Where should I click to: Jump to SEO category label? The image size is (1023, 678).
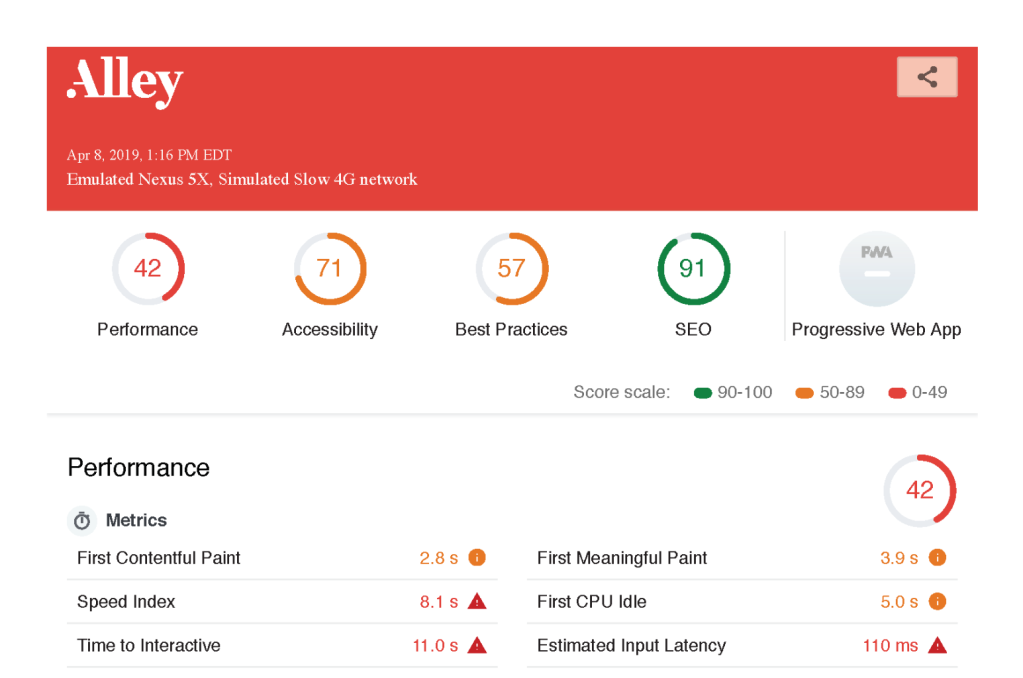pyautogui.click(x=693, y=330)
